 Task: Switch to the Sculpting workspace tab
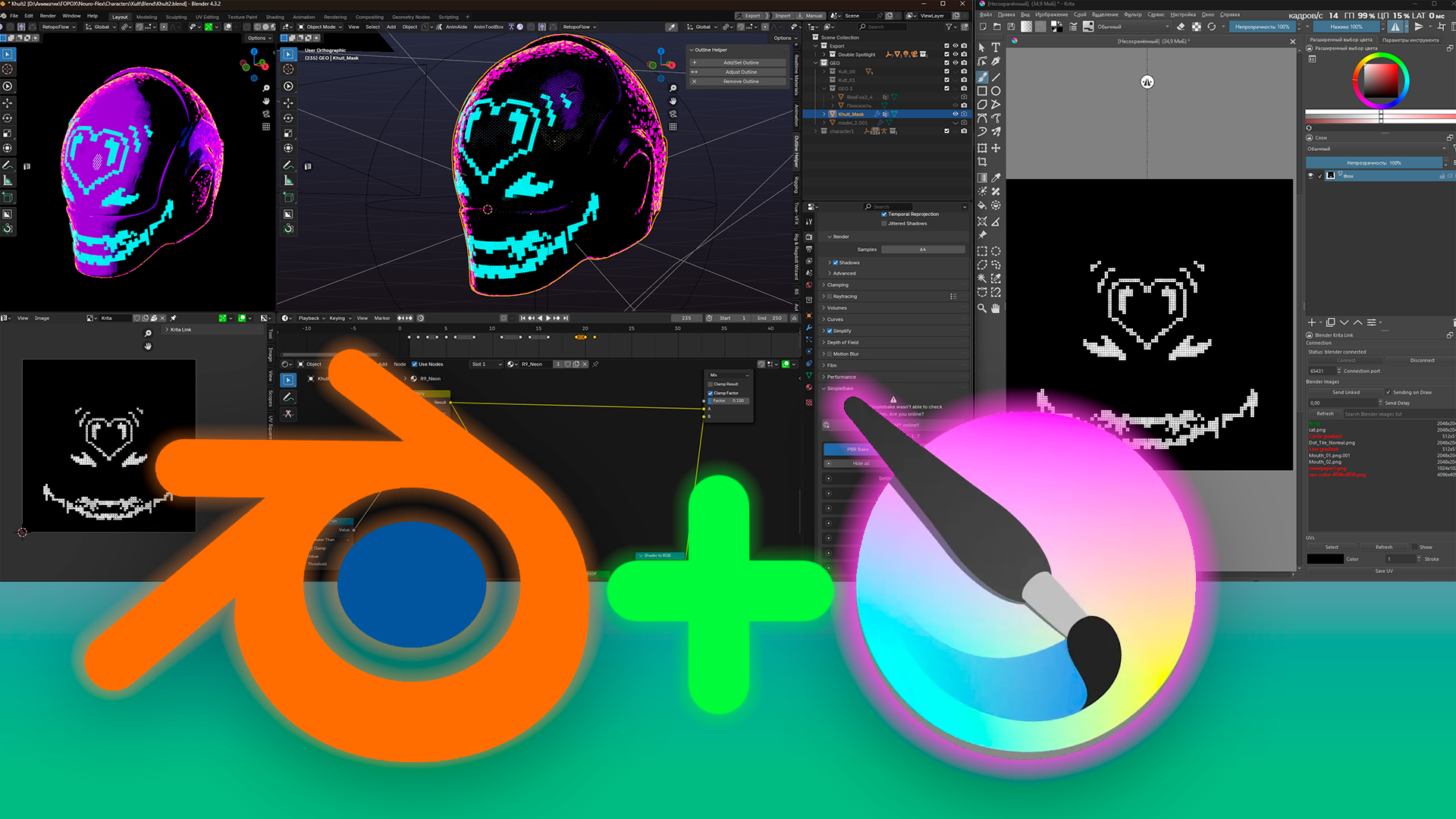point(176,17)
